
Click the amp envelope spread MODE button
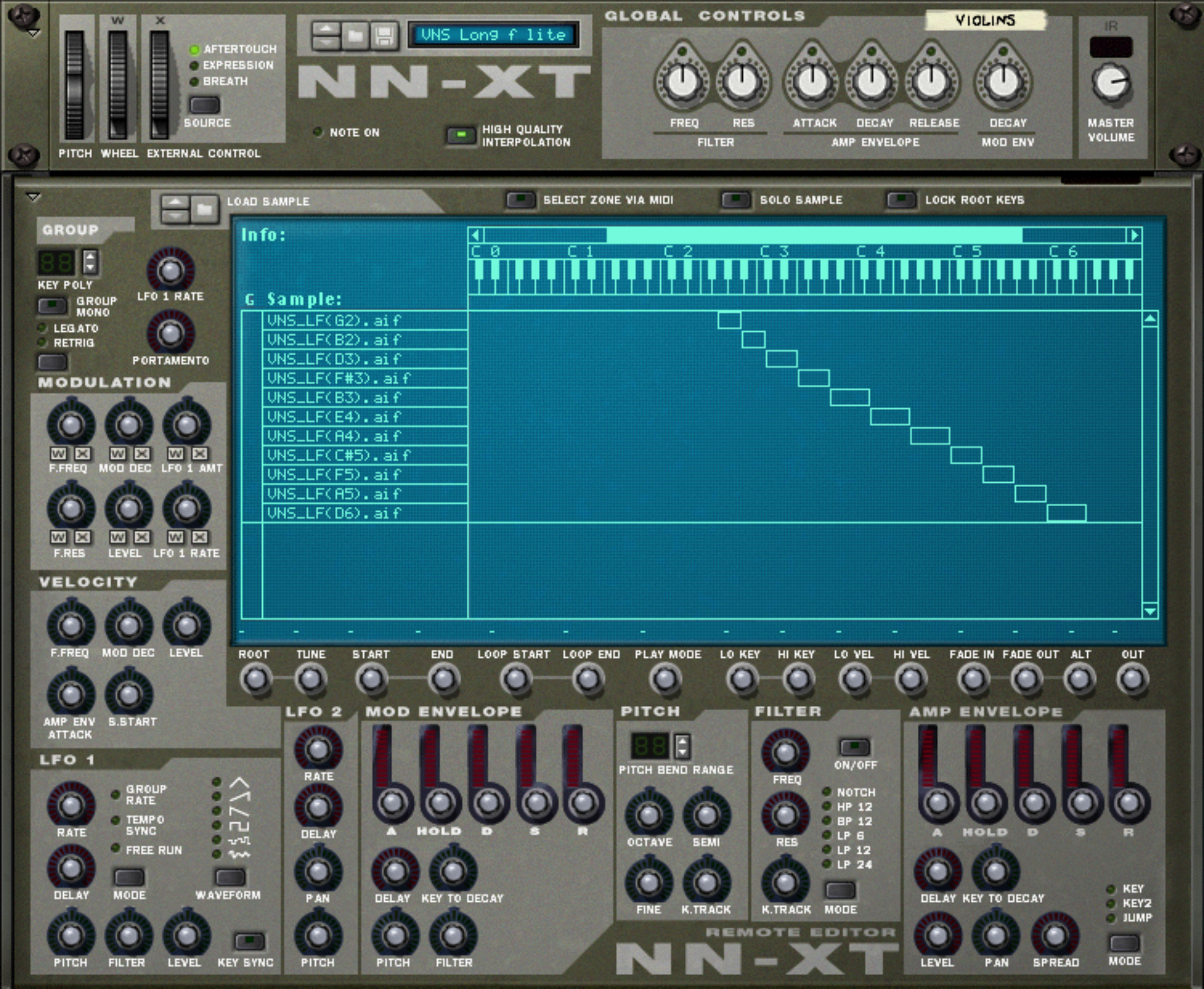click(1123, 942)
